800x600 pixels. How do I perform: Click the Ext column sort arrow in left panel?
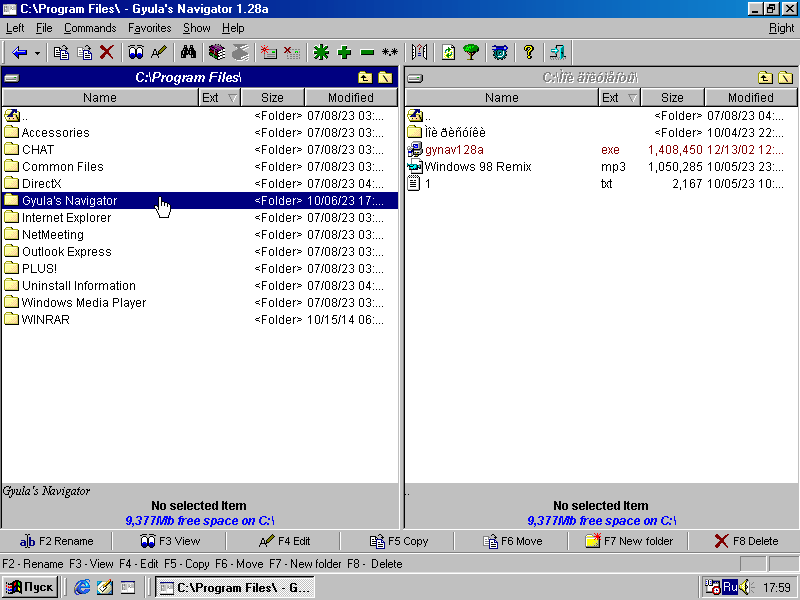233,98
